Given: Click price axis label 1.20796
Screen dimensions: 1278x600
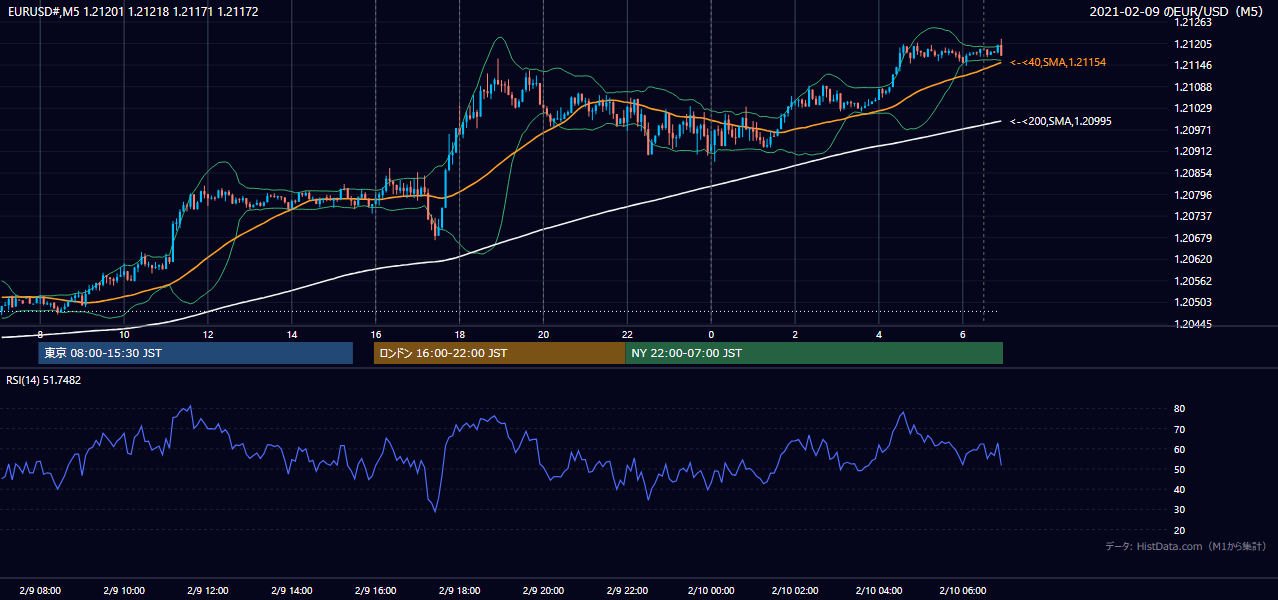Looking at the screenshot, I should click(1193, 195).
